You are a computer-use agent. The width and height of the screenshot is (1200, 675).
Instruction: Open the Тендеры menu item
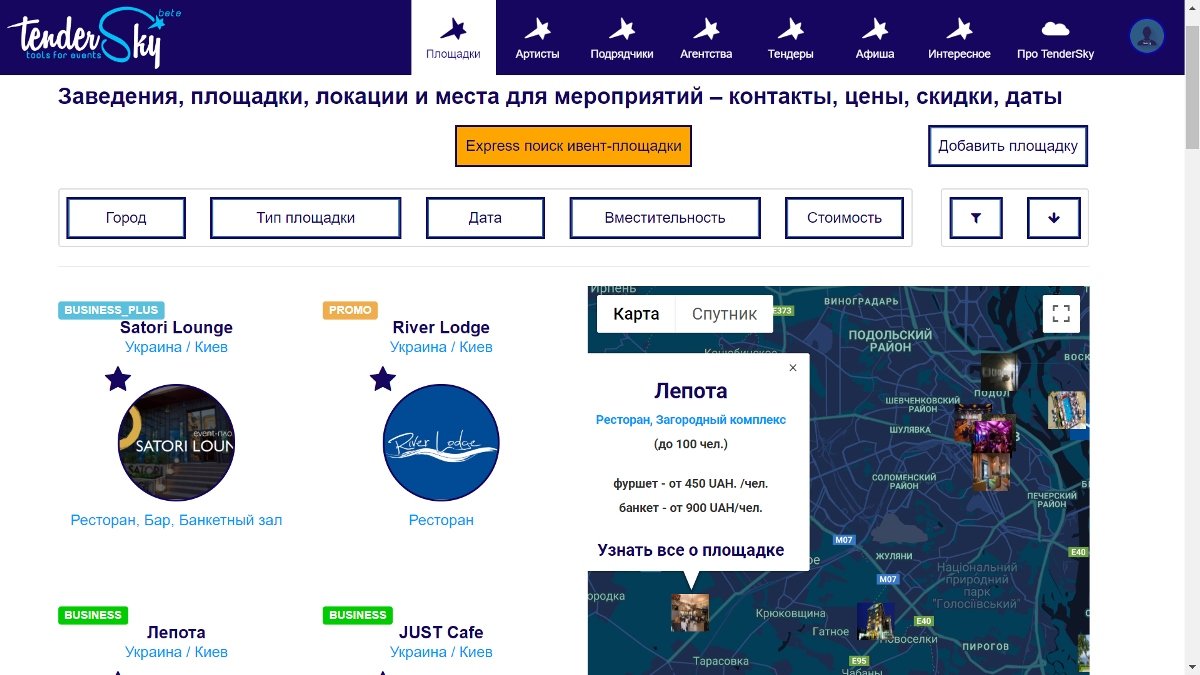pos(790,38)
